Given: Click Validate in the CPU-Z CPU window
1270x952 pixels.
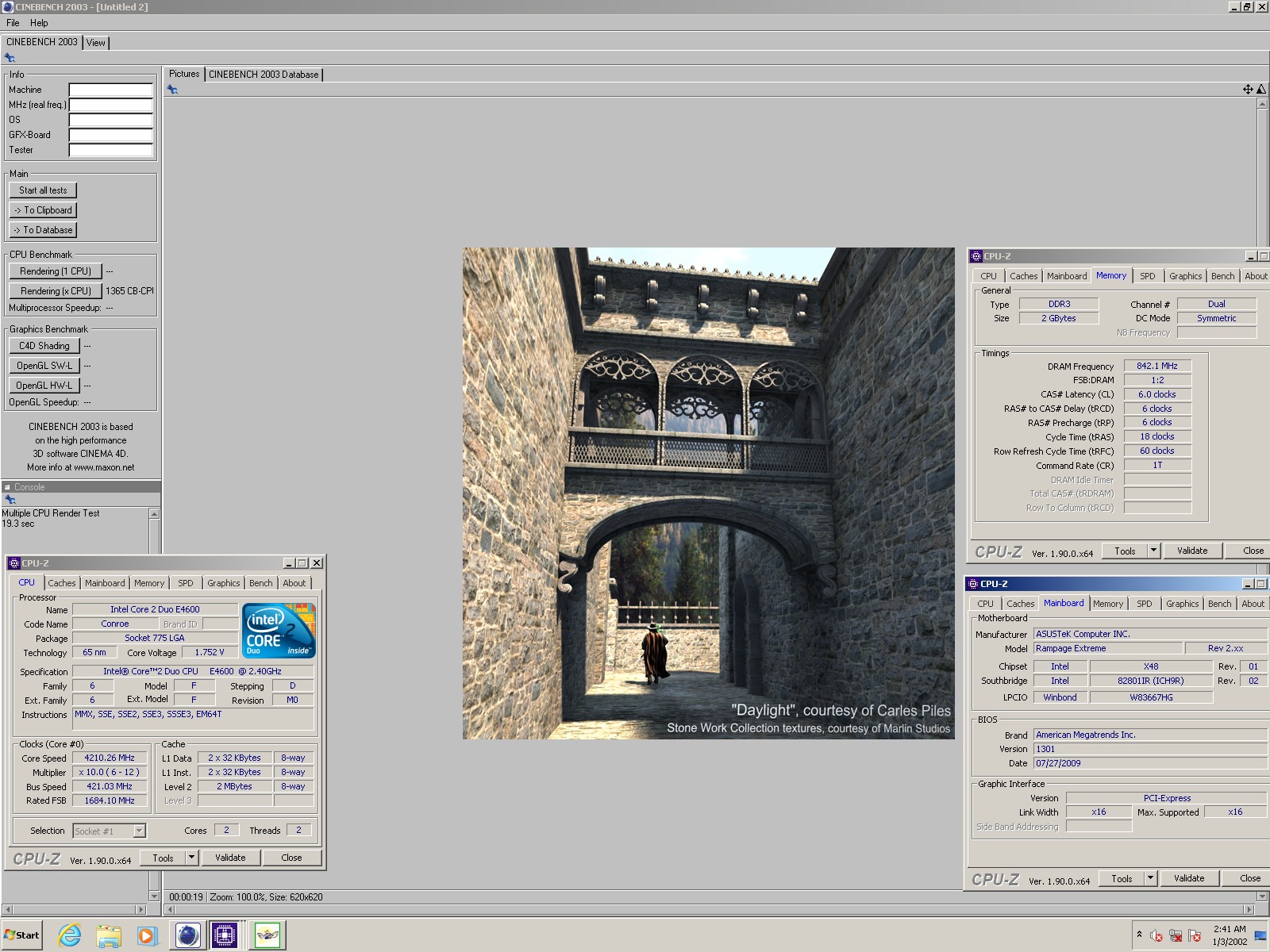Looking at the screenshot, I should coord(230,858).
